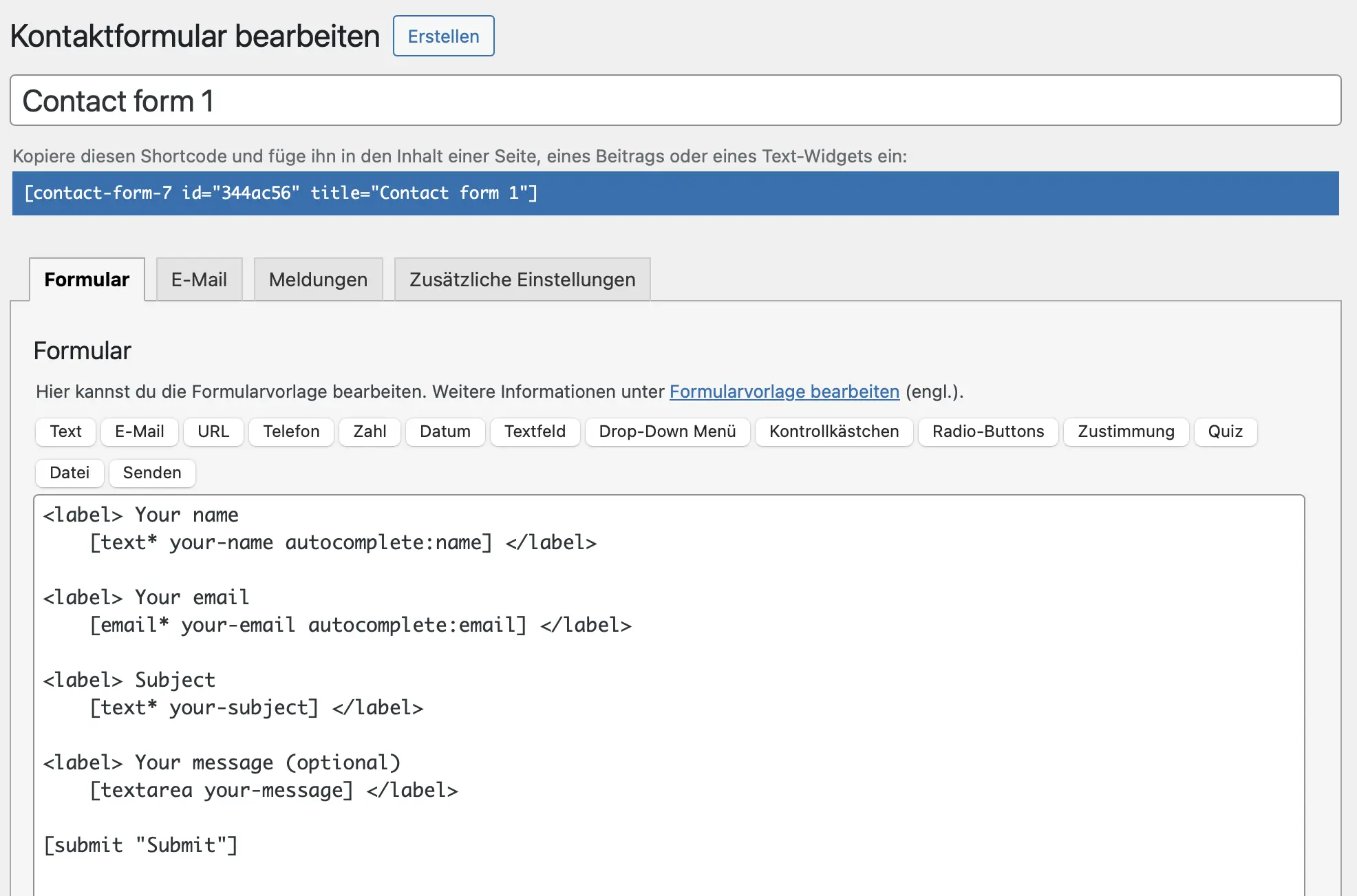Viewport: 1357px width, 896px height.
Task: Add a URL field tag
Action: (x=213, y=431)
